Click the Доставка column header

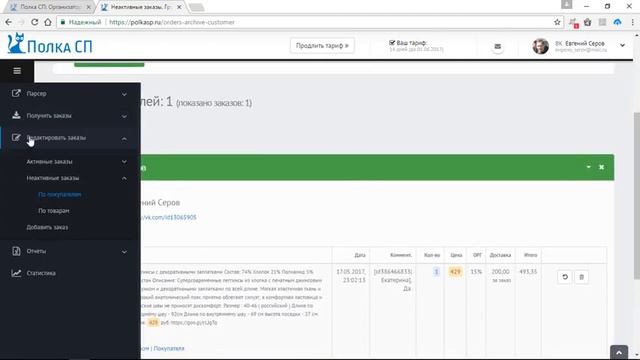500,255
